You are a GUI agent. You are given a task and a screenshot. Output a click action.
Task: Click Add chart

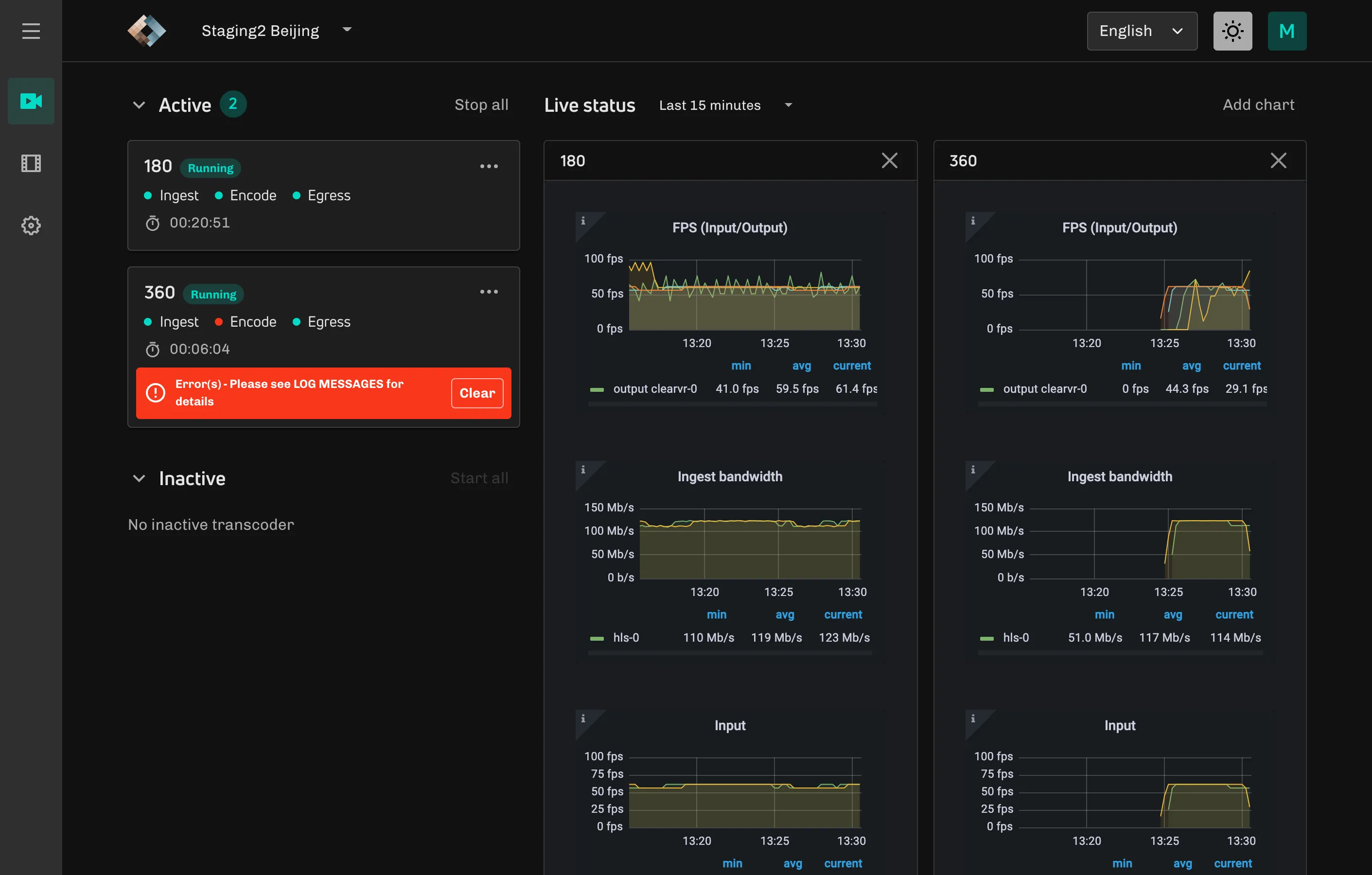1258,105
